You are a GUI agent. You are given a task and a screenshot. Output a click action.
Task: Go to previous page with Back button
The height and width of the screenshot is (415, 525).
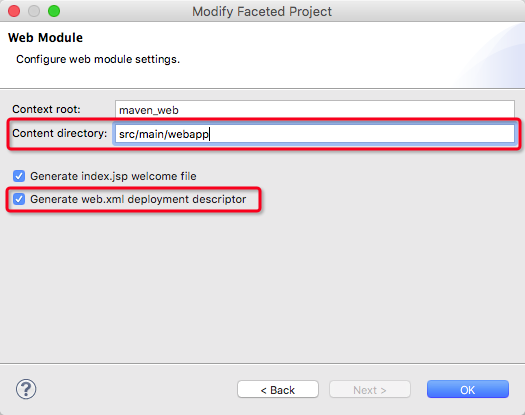point(278,390)
